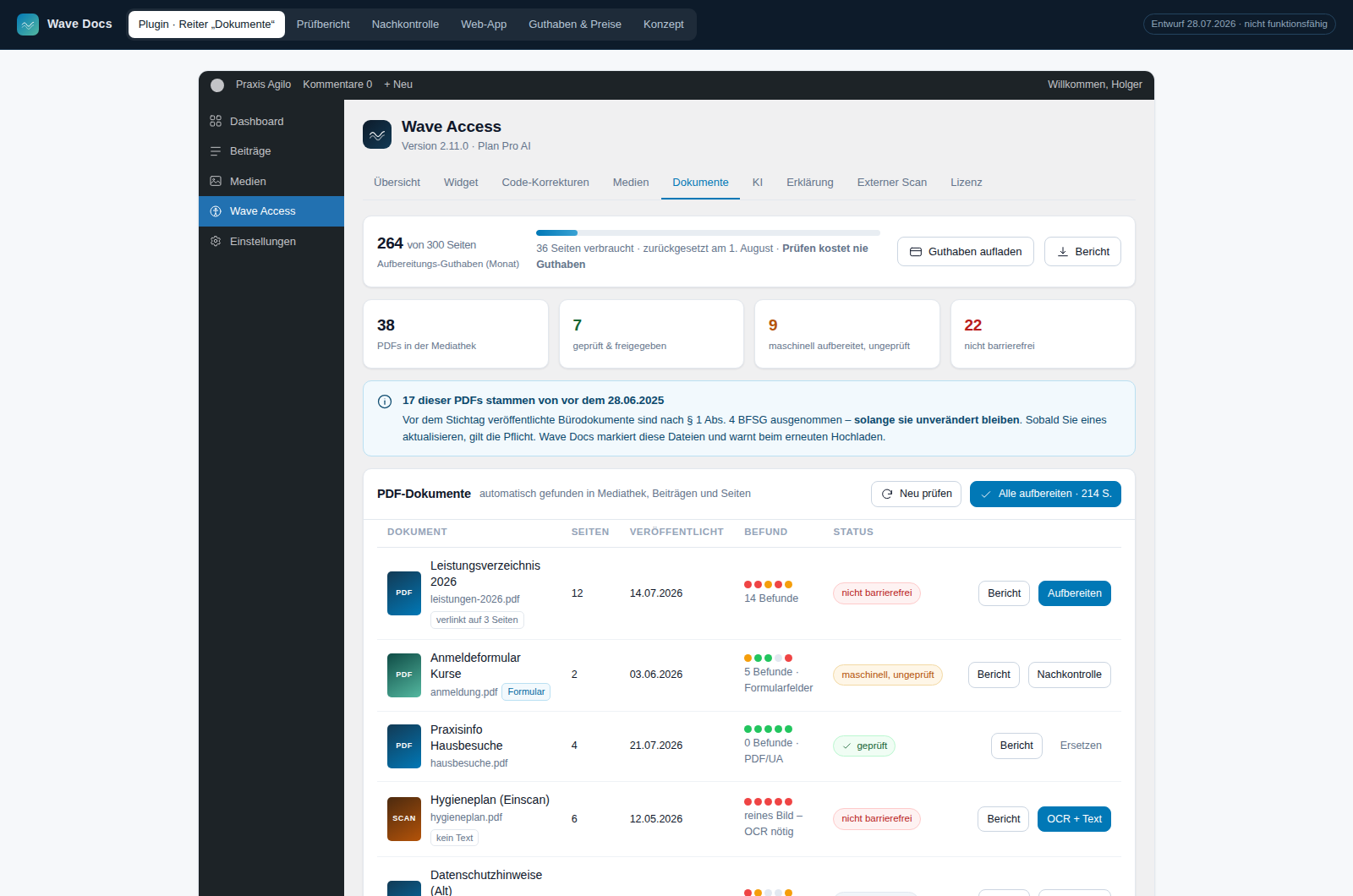The image size is (1353, 896).
Task: Click the Wave Access accessibility icon in sidebar
Action: (x=216, y=211)
